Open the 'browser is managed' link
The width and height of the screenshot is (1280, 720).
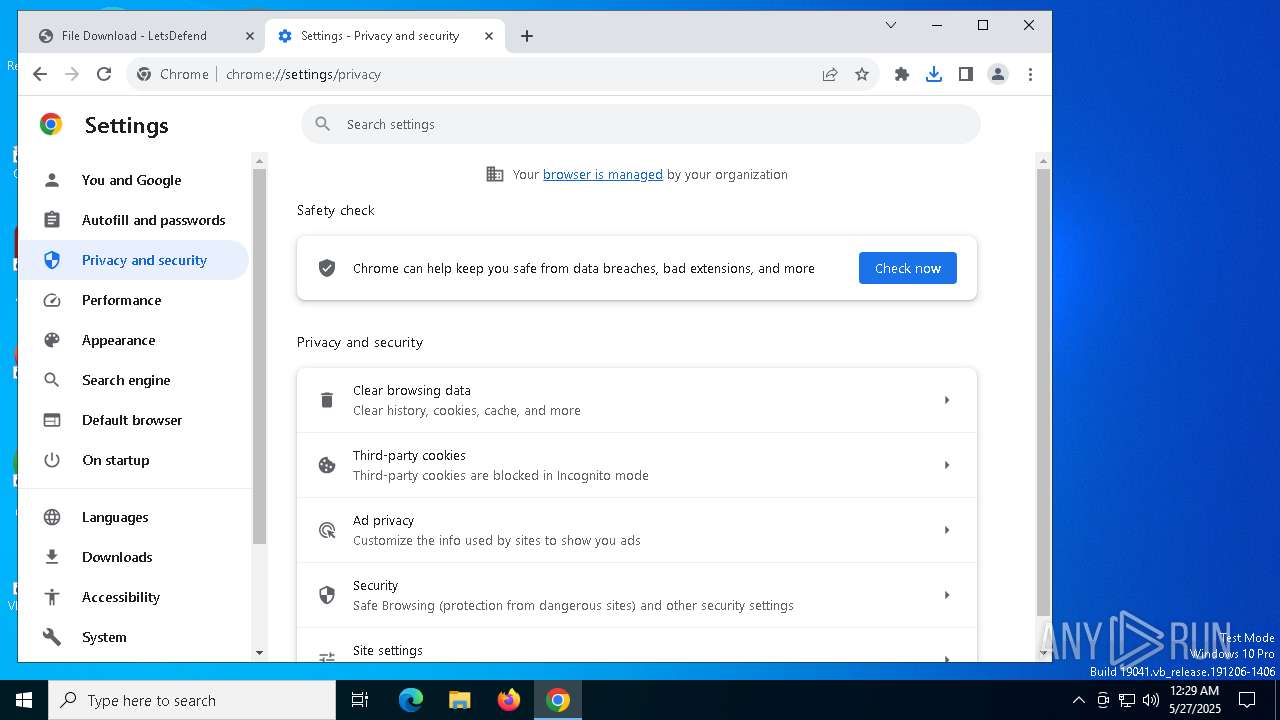pos(603,174)
